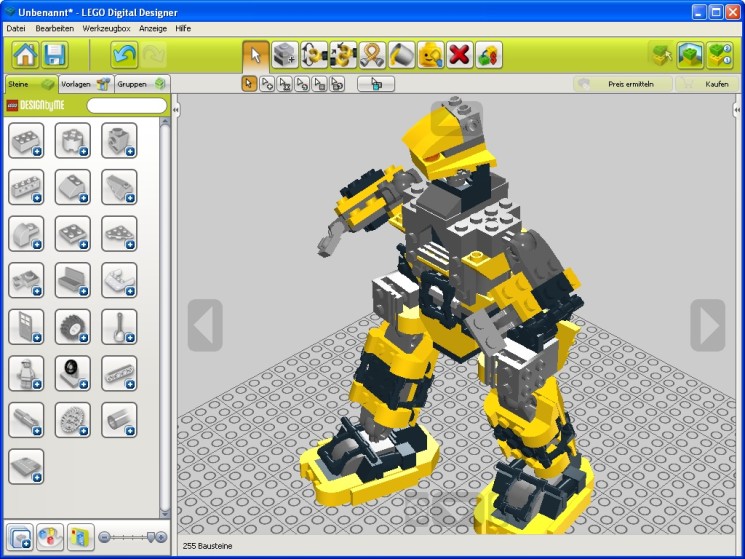Toggle filter bricks by boxes icon
745x559 pixels.
[80, 537]
